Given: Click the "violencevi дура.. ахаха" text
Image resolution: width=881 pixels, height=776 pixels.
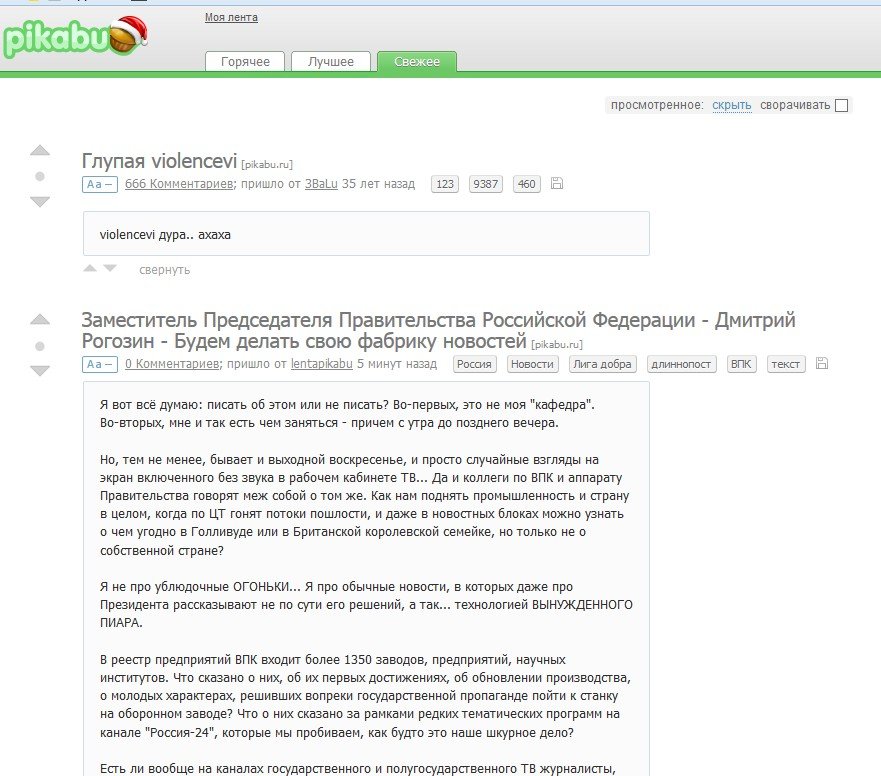Looking at the screenshot, I should pos(165,234).
